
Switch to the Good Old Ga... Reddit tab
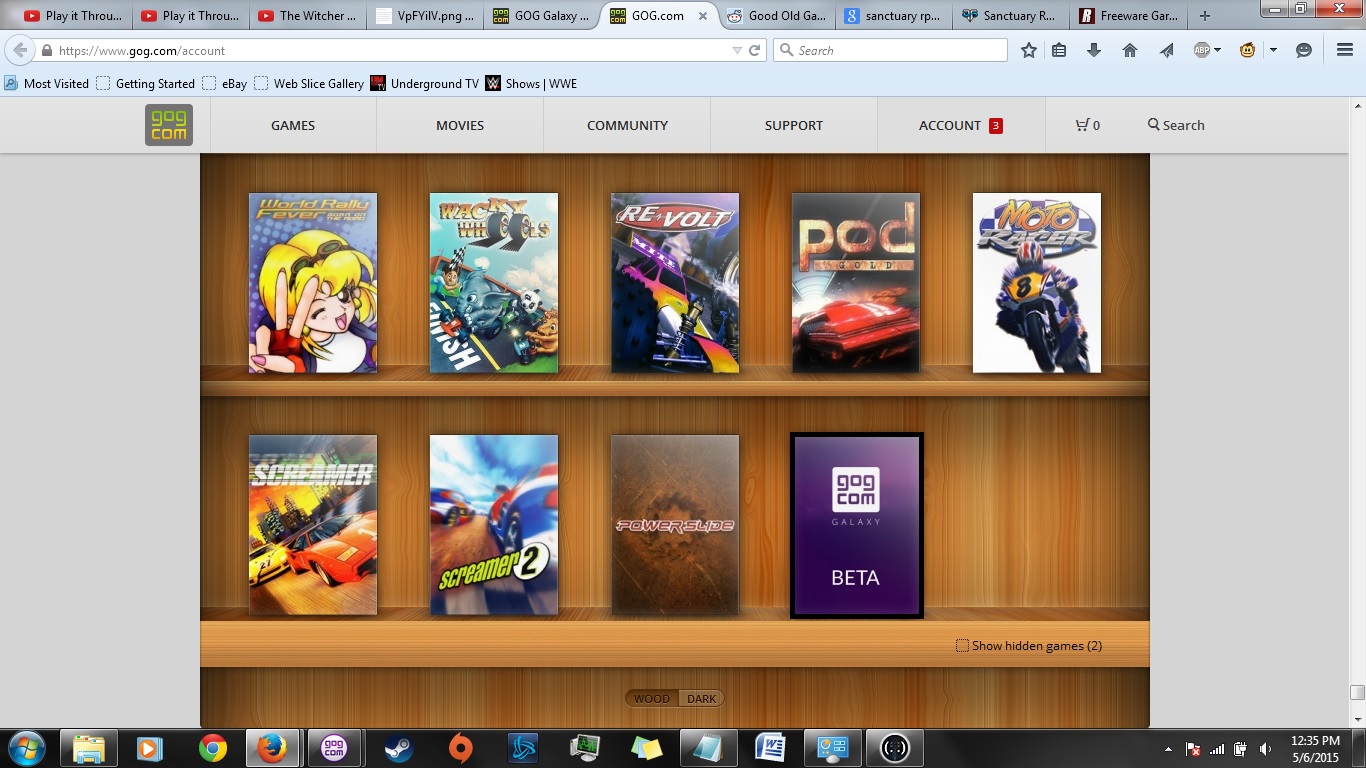(777, 16)
